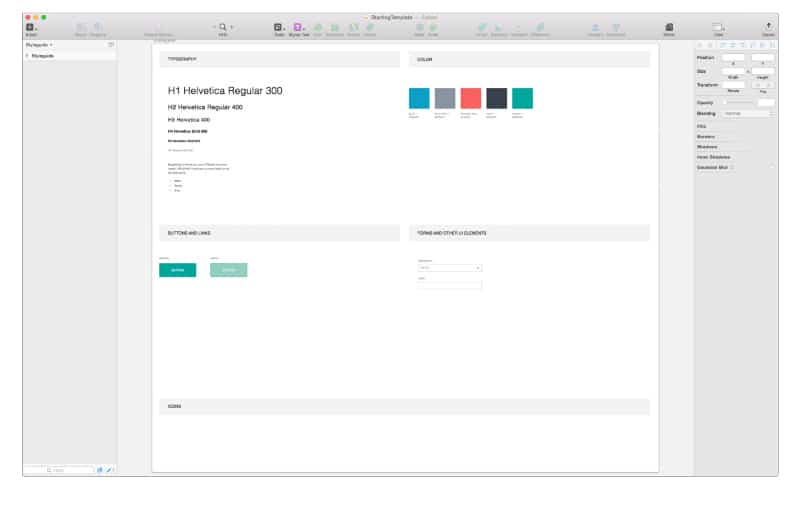Viewport: 800px width, 507px height.
Task: Toggle the size proportion lock icon
Action: (748, 71)
